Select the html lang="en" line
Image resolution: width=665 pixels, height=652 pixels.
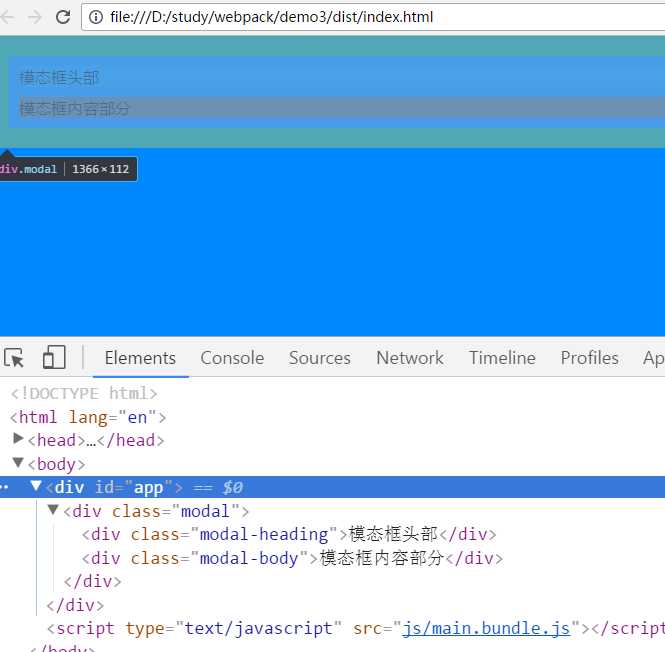(x=88, y=417)
